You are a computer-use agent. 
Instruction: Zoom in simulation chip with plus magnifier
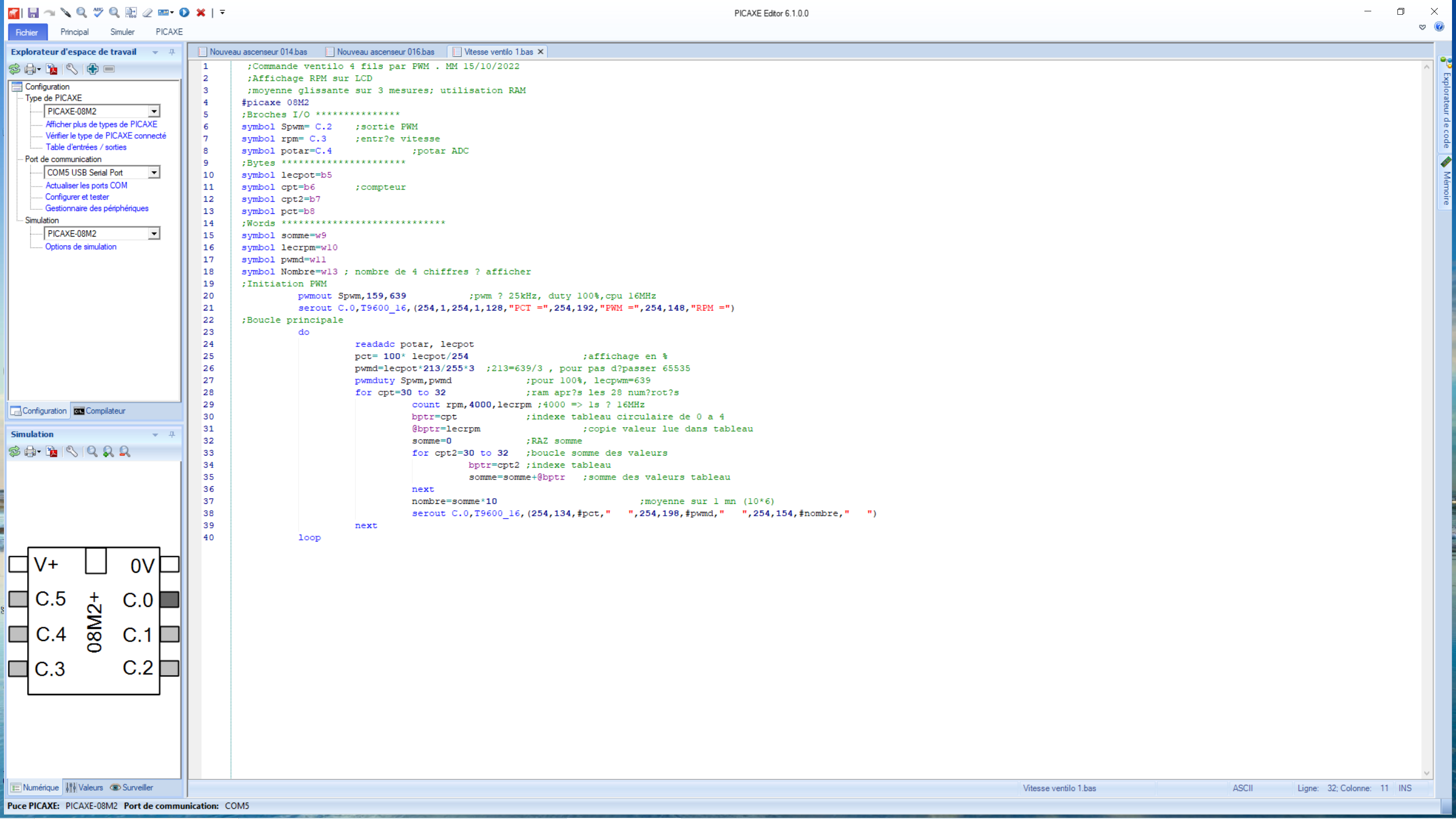coord(108,452)
